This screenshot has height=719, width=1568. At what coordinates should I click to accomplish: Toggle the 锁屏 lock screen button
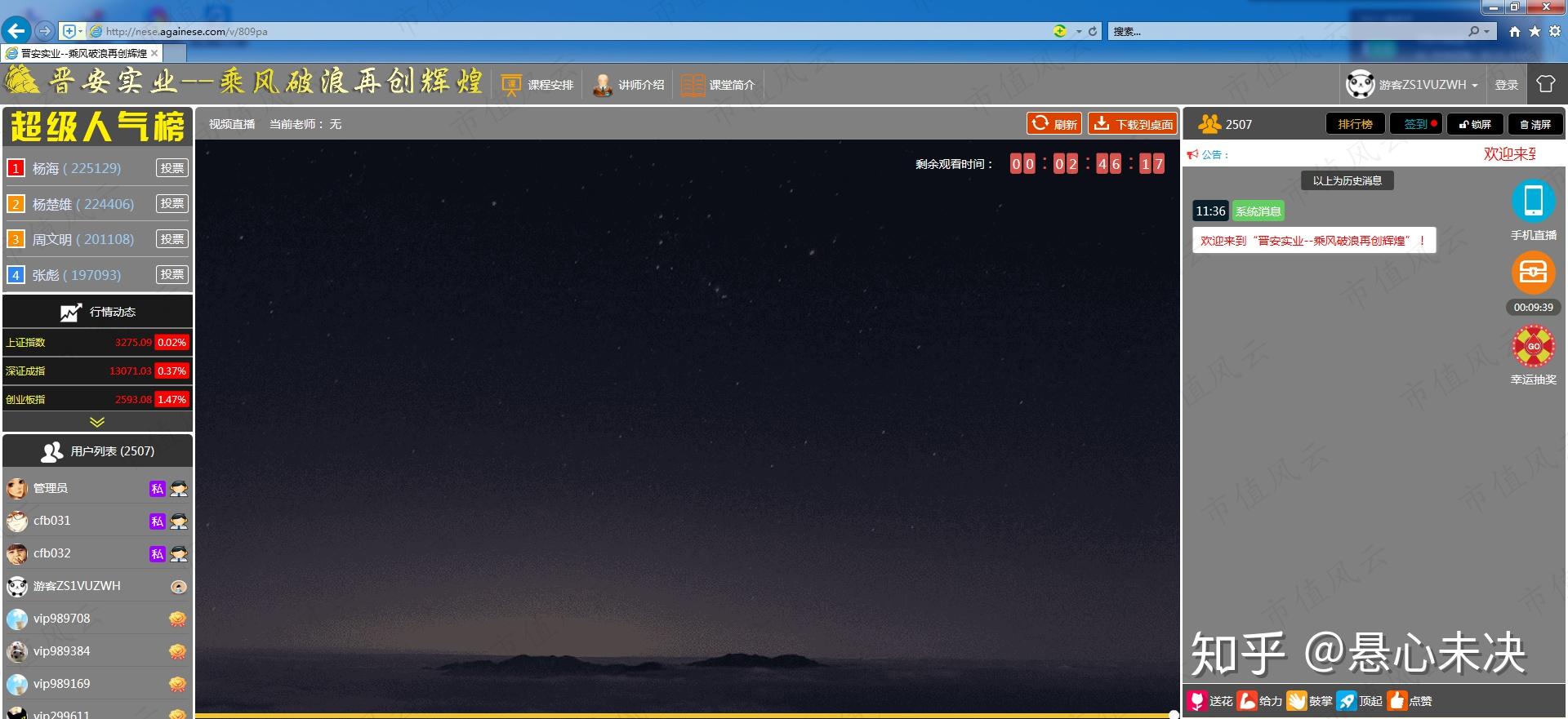pyautogui.click(x=1475, y=124)
